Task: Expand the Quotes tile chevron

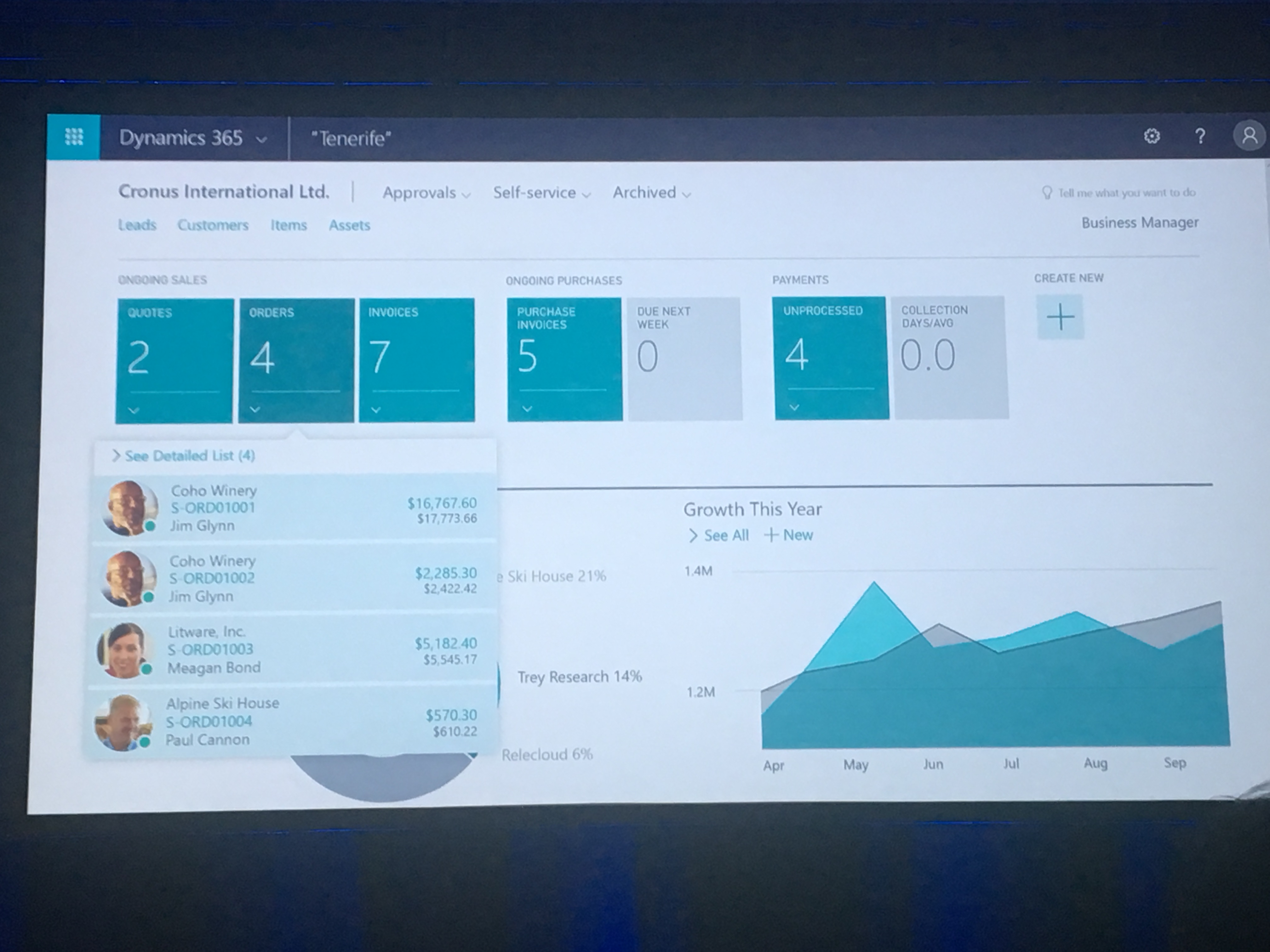Action: 134,410
